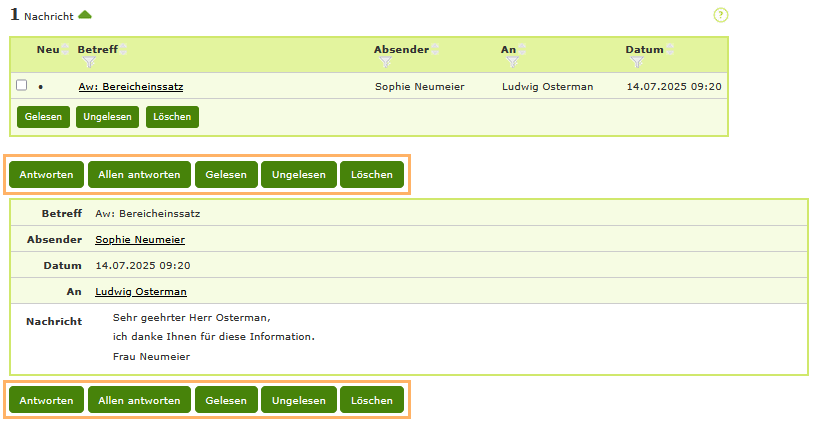Sort by Absender column header
814x422 pixels.
(401, 49)
